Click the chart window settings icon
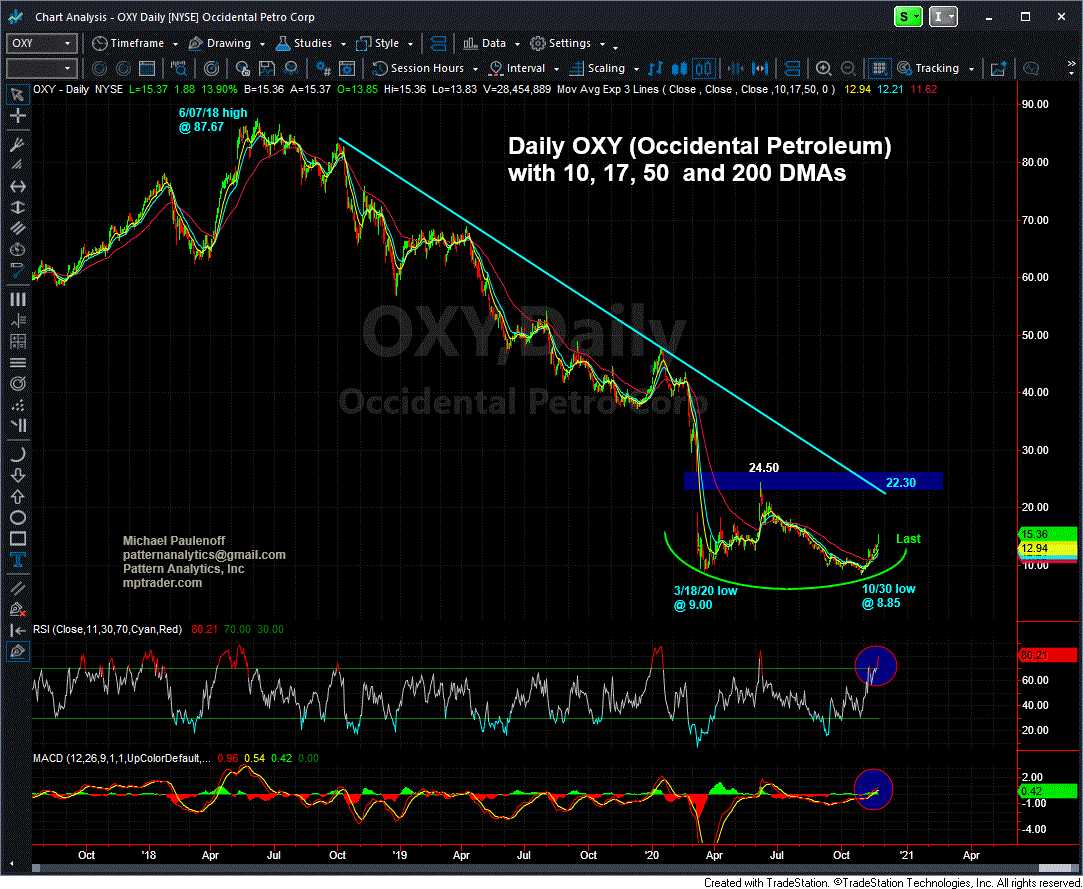The height and width of the screenshot is (889, 1083). 347,68
